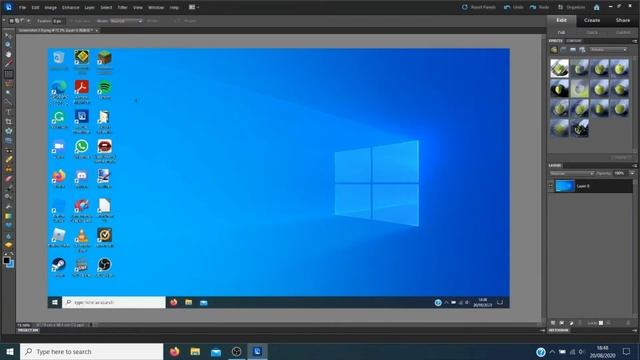Open the layer blend mode dropdown
This screenshot has height=360, width=640.
point(571,173)
